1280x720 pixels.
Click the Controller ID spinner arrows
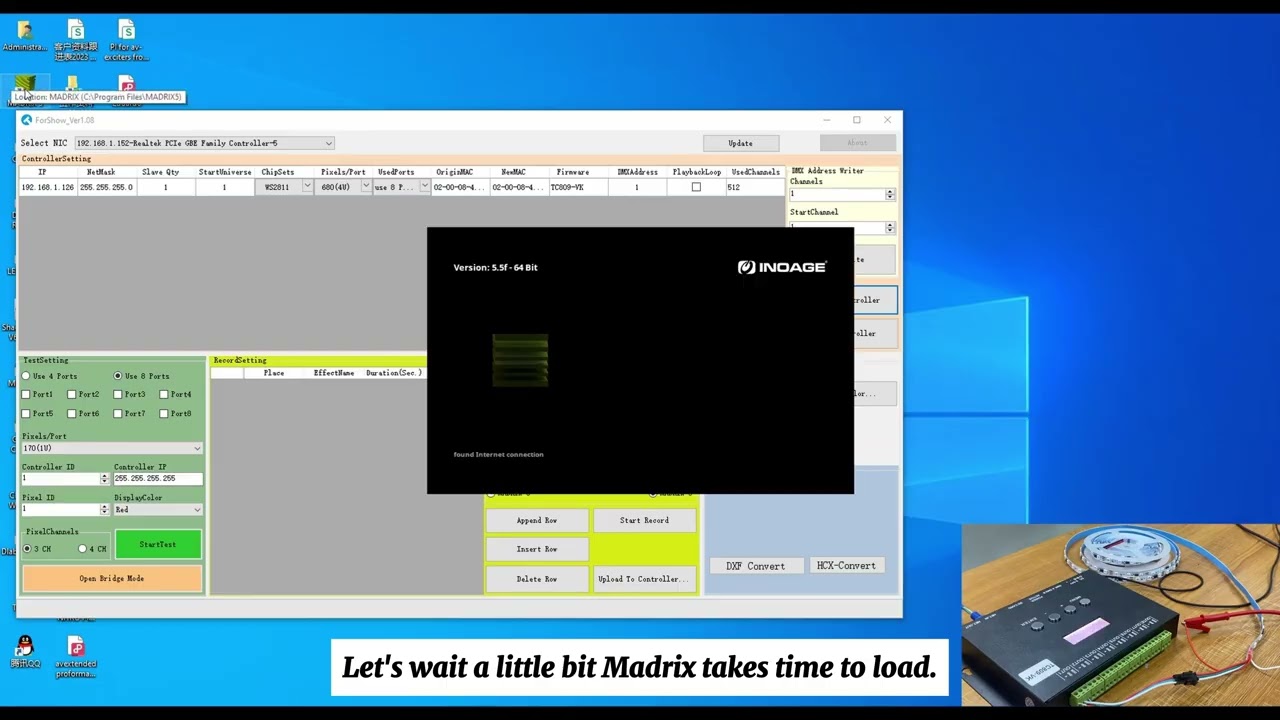[x=104, y=479]
